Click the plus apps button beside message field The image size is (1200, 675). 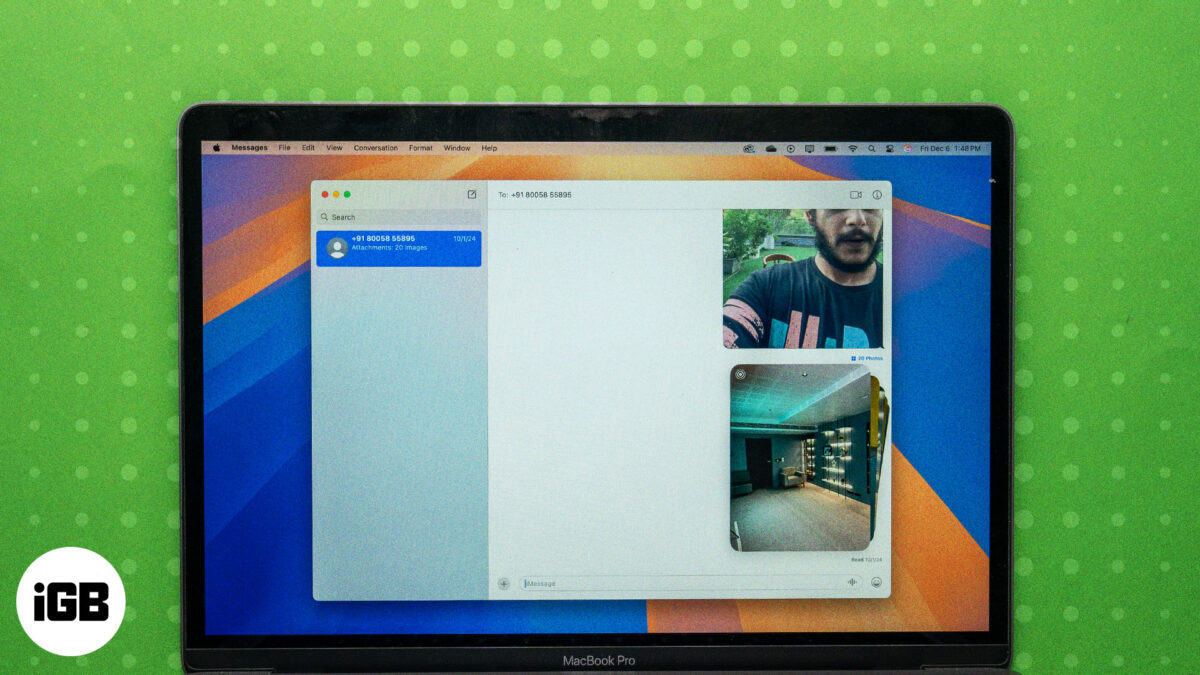coord(504,583)
